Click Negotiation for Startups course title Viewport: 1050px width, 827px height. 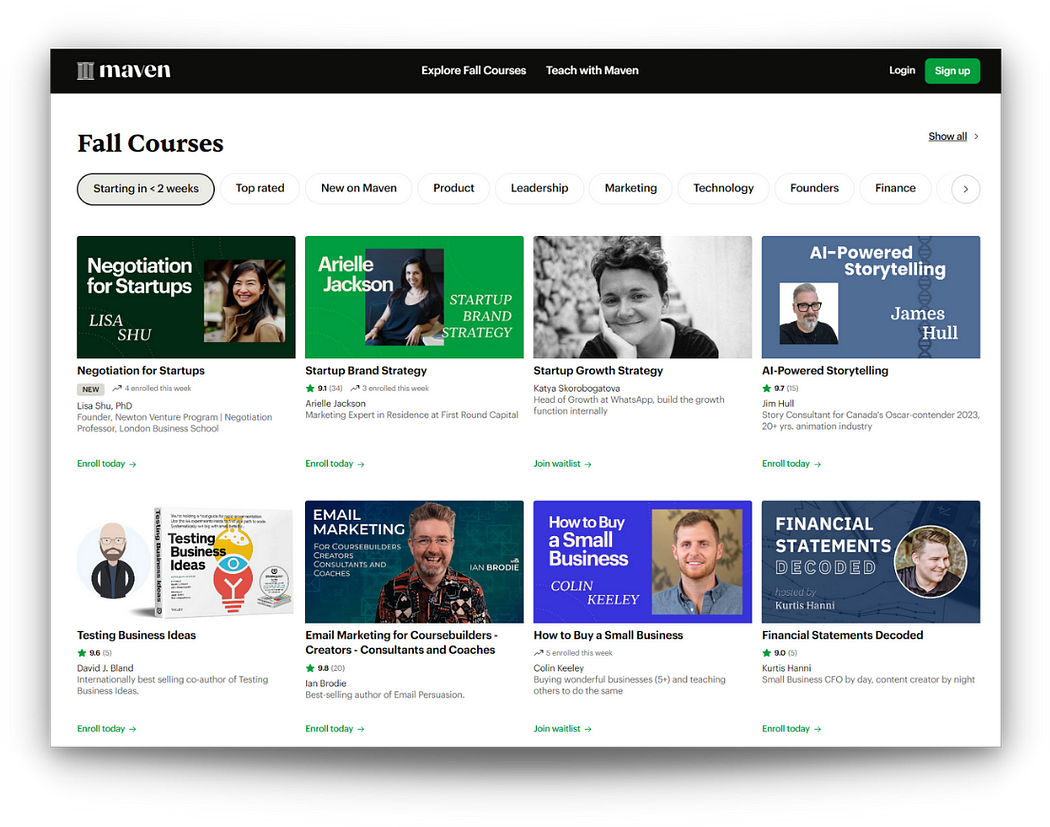141,370
